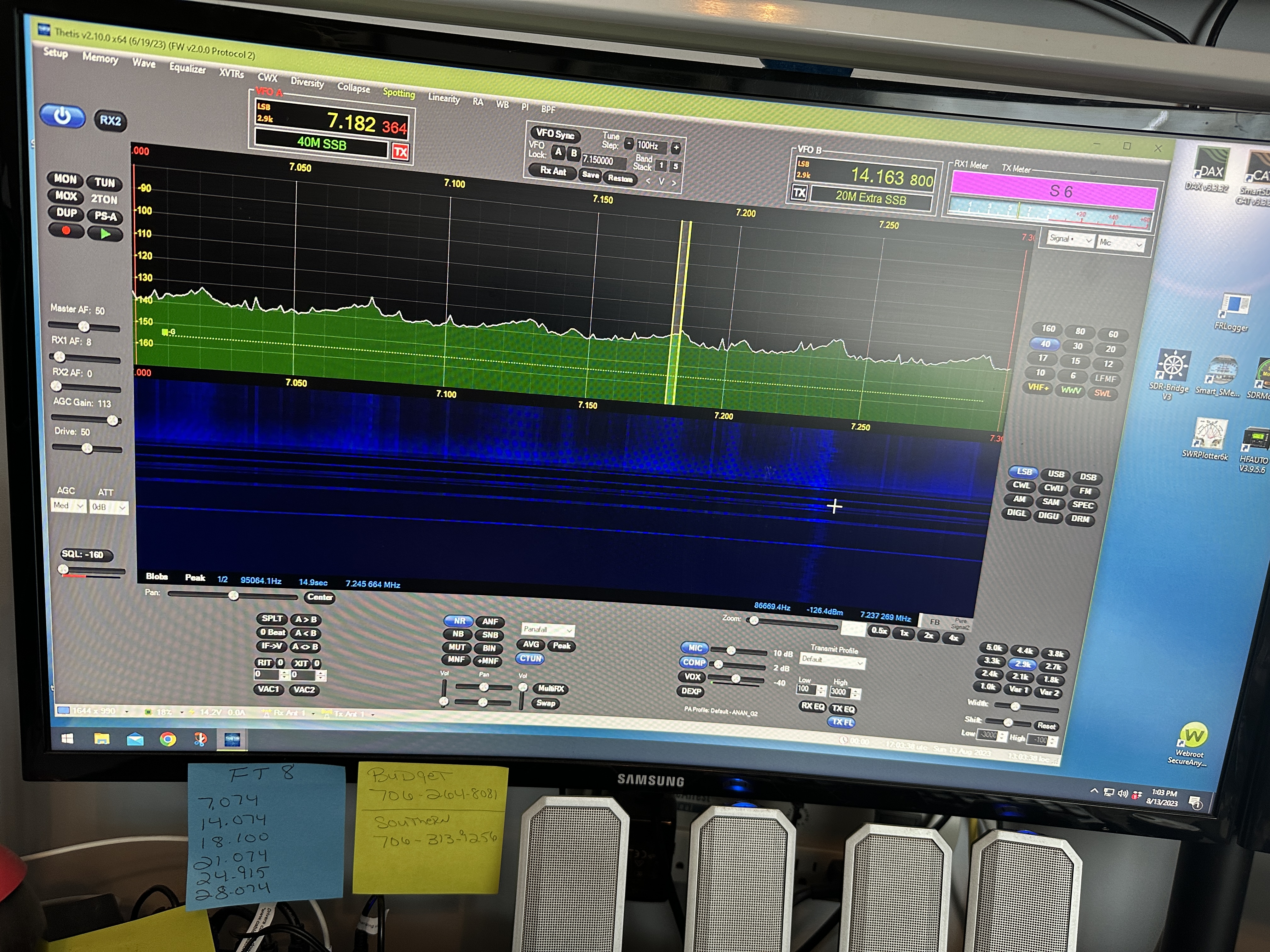Select the 20 meter band button
This screenshot has height=952, width=1270.
point(1110,349)
